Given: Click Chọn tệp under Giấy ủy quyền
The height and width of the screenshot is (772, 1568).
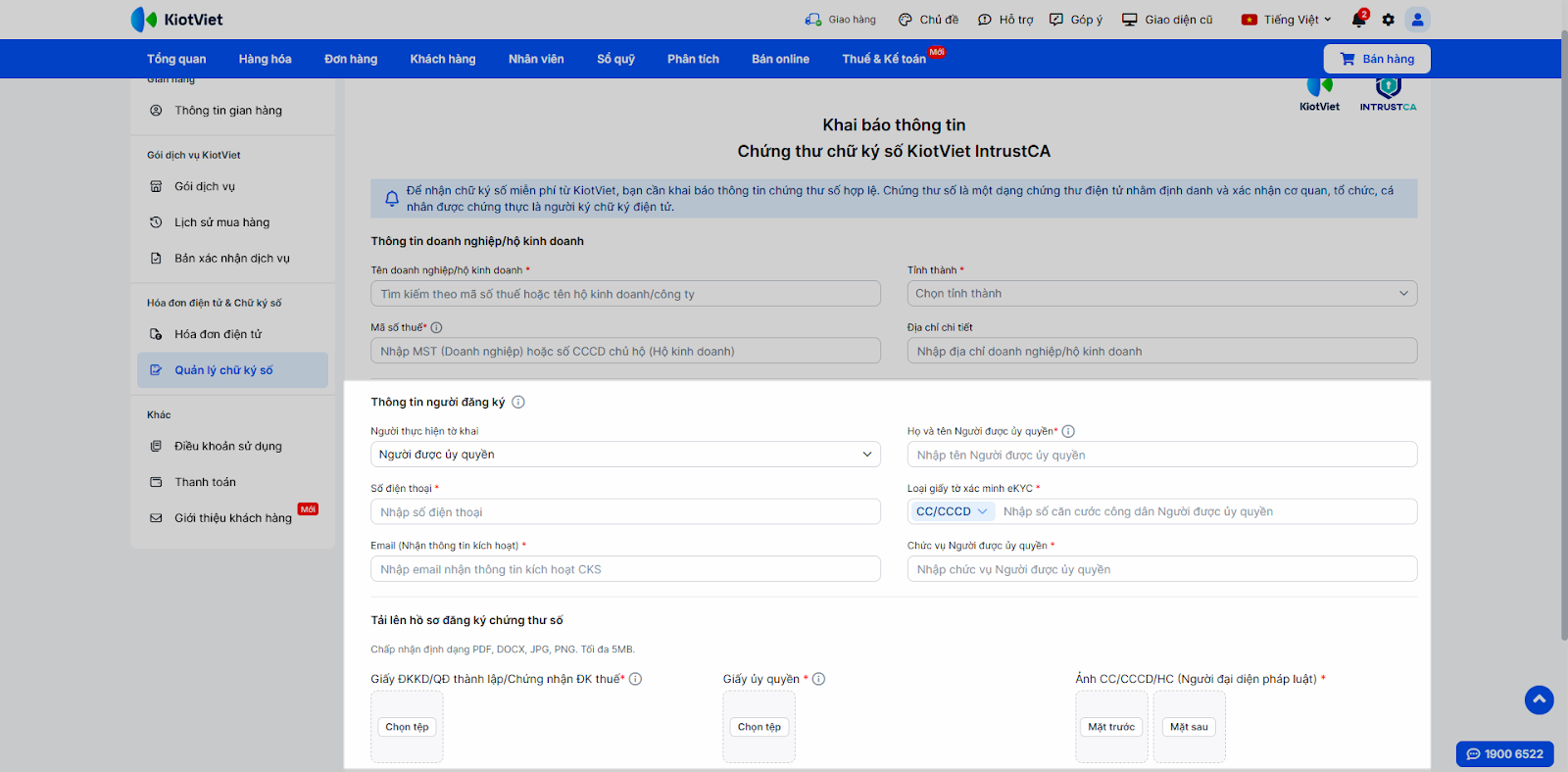Looking at the screenshot, I should 759,727.
